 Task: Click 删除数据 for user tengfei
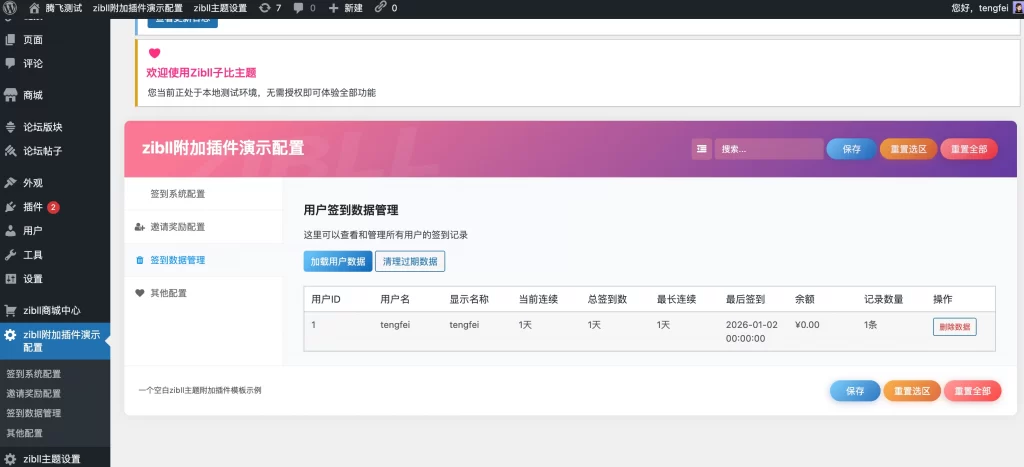point(955,327)
